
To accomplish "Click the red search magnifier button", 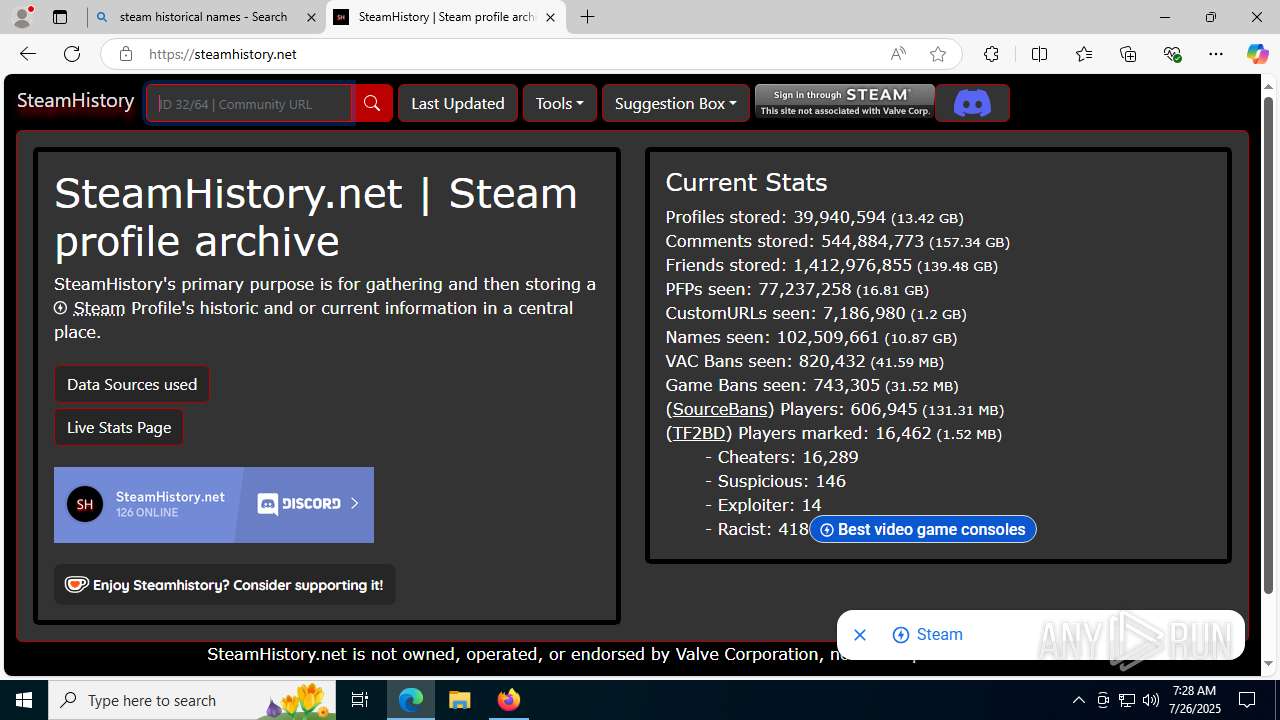I will [x=372, y=103].
